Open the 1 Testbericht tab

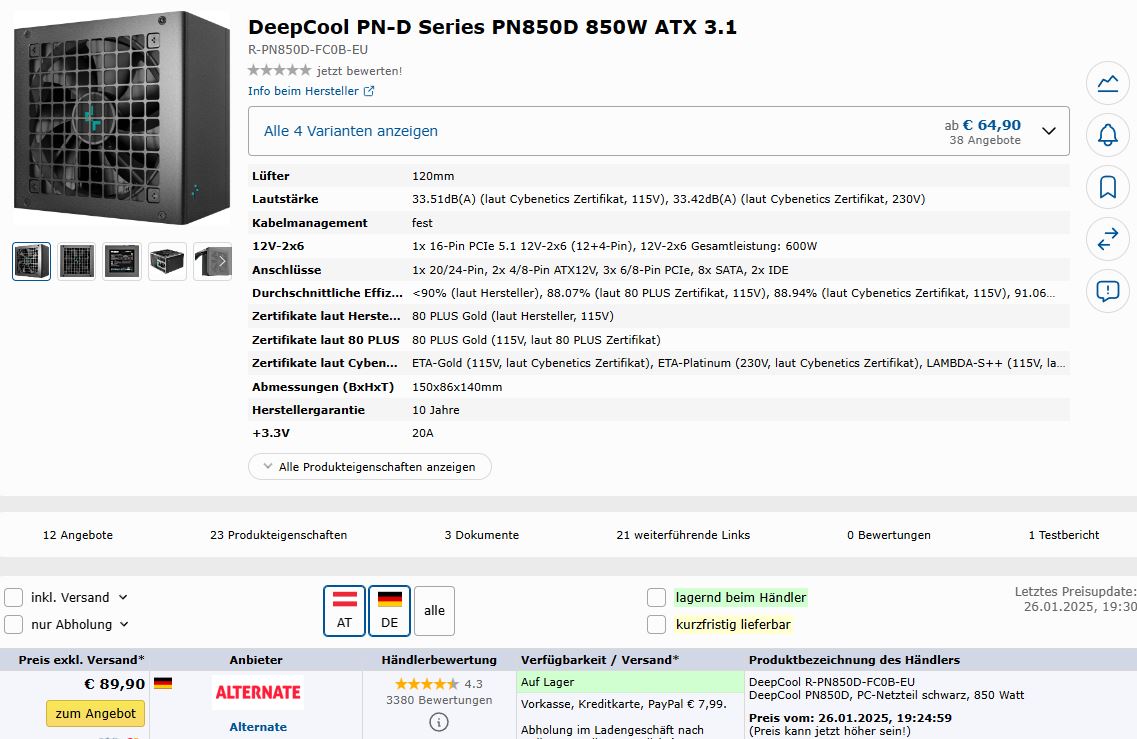pos(1064,535)
